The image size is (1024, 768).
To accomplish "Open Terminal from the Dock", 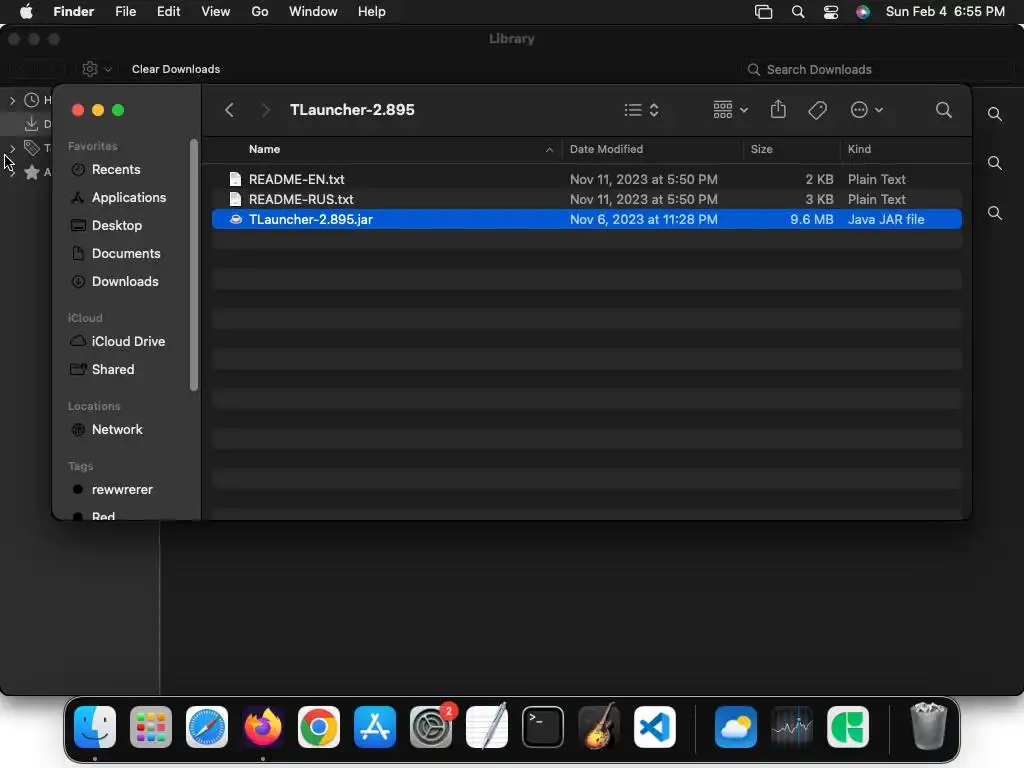I will click(543, 727).
